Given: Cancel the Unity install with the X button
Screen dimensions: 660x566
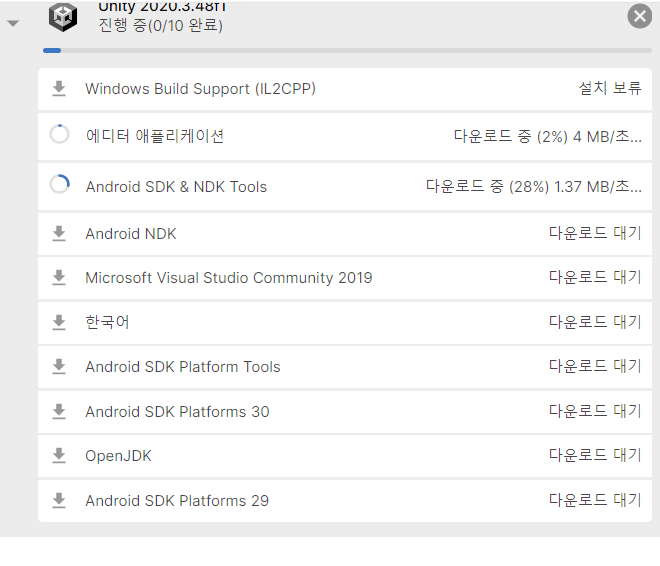Looking at the screenshot, I should click(640, 16).
